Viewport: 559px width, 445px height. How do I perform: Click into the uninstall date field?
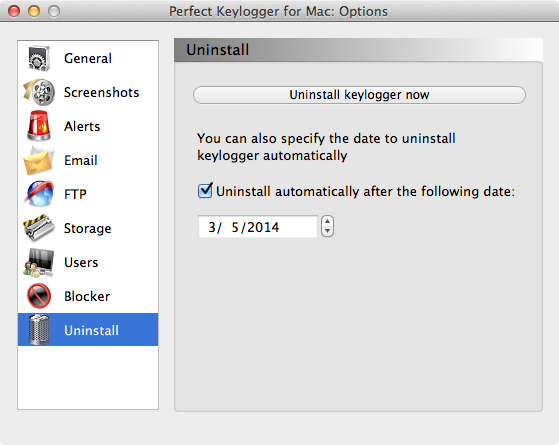pos(257,227)
